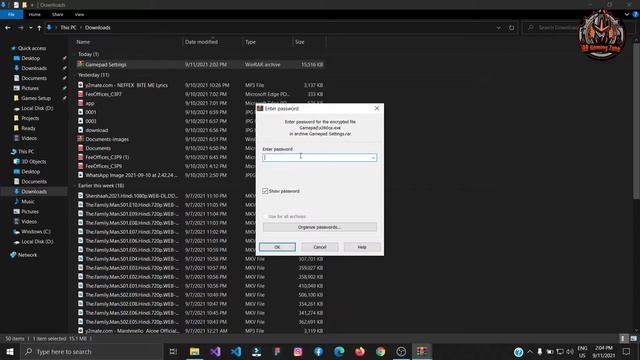Image resolution: width=640 pixels, height=360 pixels.
Task: Open the File menu in Explorer
Action: 11,14
